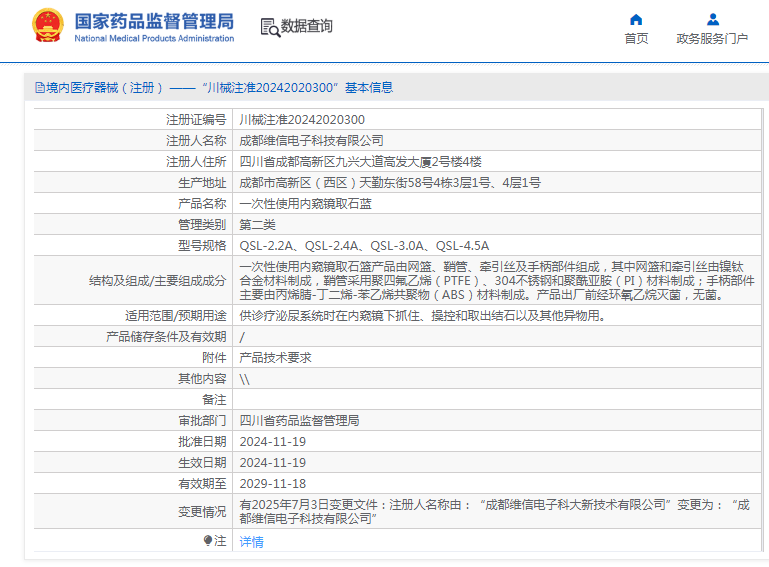Screen dimensions: 769x567
Task: Select model specs QSL-2.2A、QSL-2.4A value
Action: 364,246
